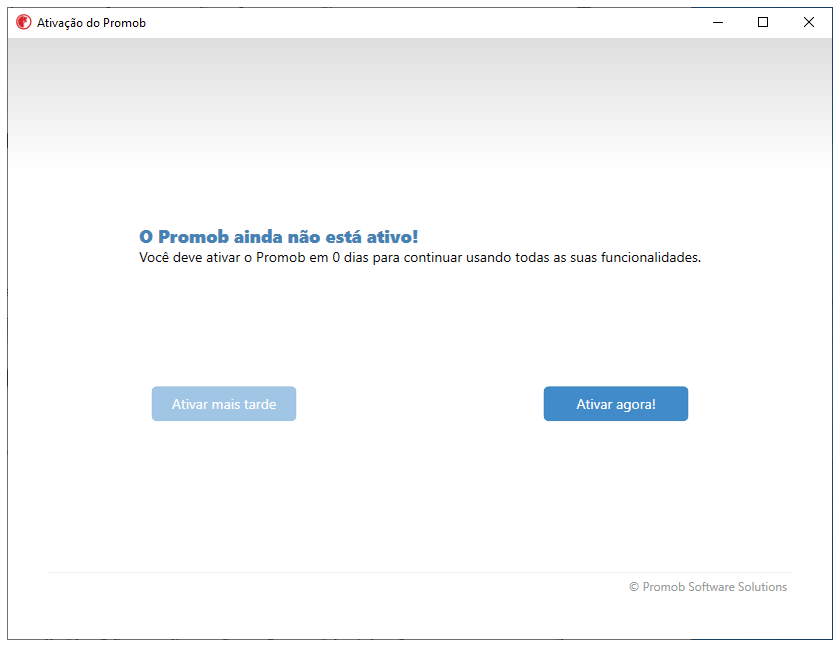Viewport: 839px width, 645px height.
Task: Click the "Ativar agora!" button
Action: (x=615, y=404)
